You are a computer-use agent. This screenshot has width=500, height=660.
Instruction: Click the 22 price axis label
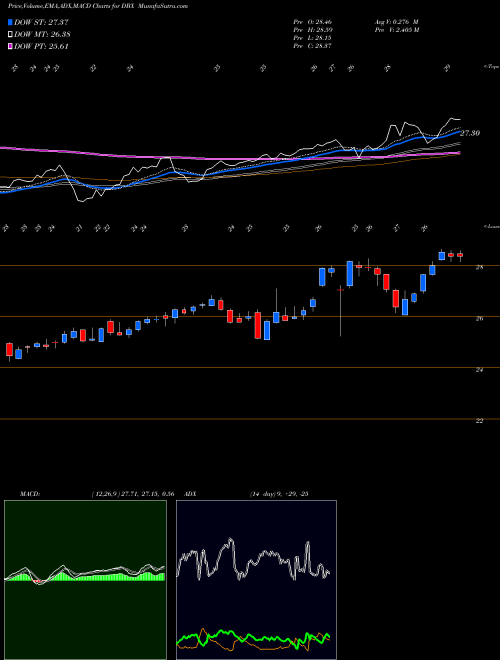[479, 420]
